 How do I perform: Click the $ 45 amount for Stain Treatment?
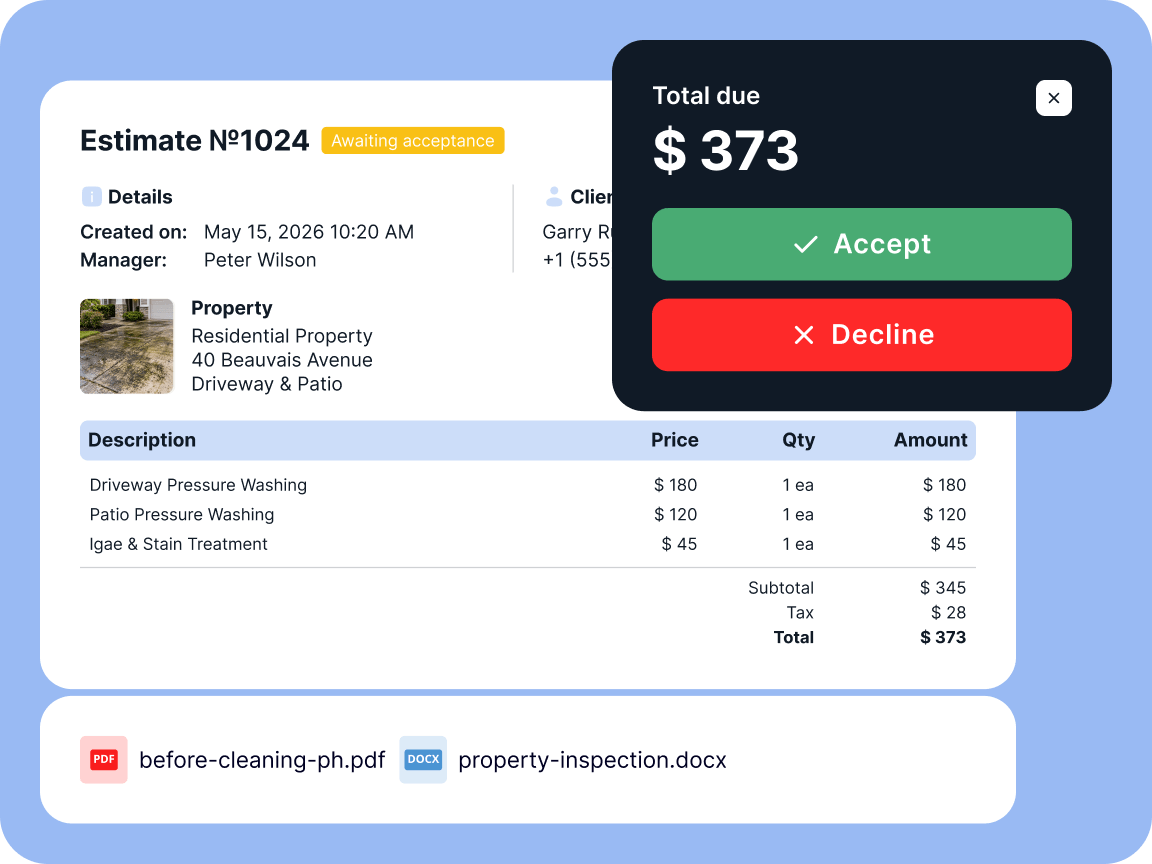click(x=948, y=544)
